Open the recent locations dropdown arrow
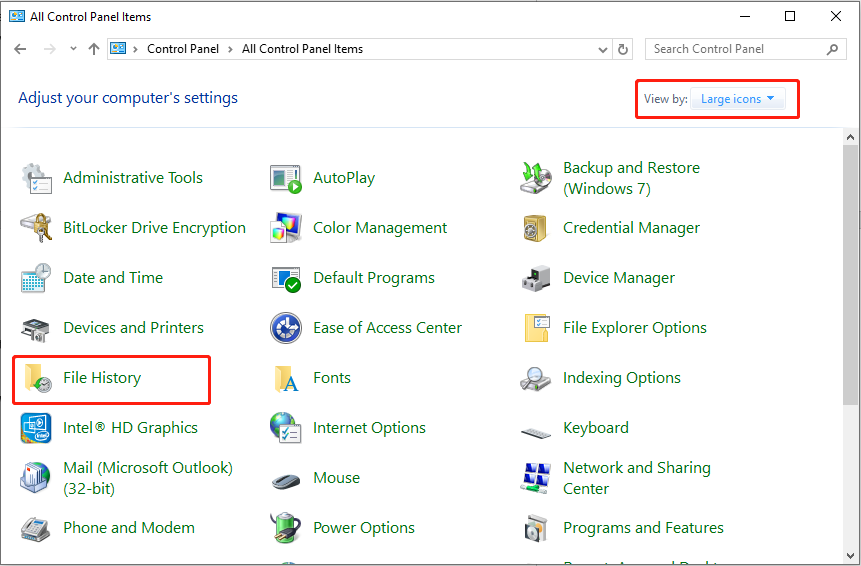Viewport: 861px width, 566px height. tap(73, 49)
